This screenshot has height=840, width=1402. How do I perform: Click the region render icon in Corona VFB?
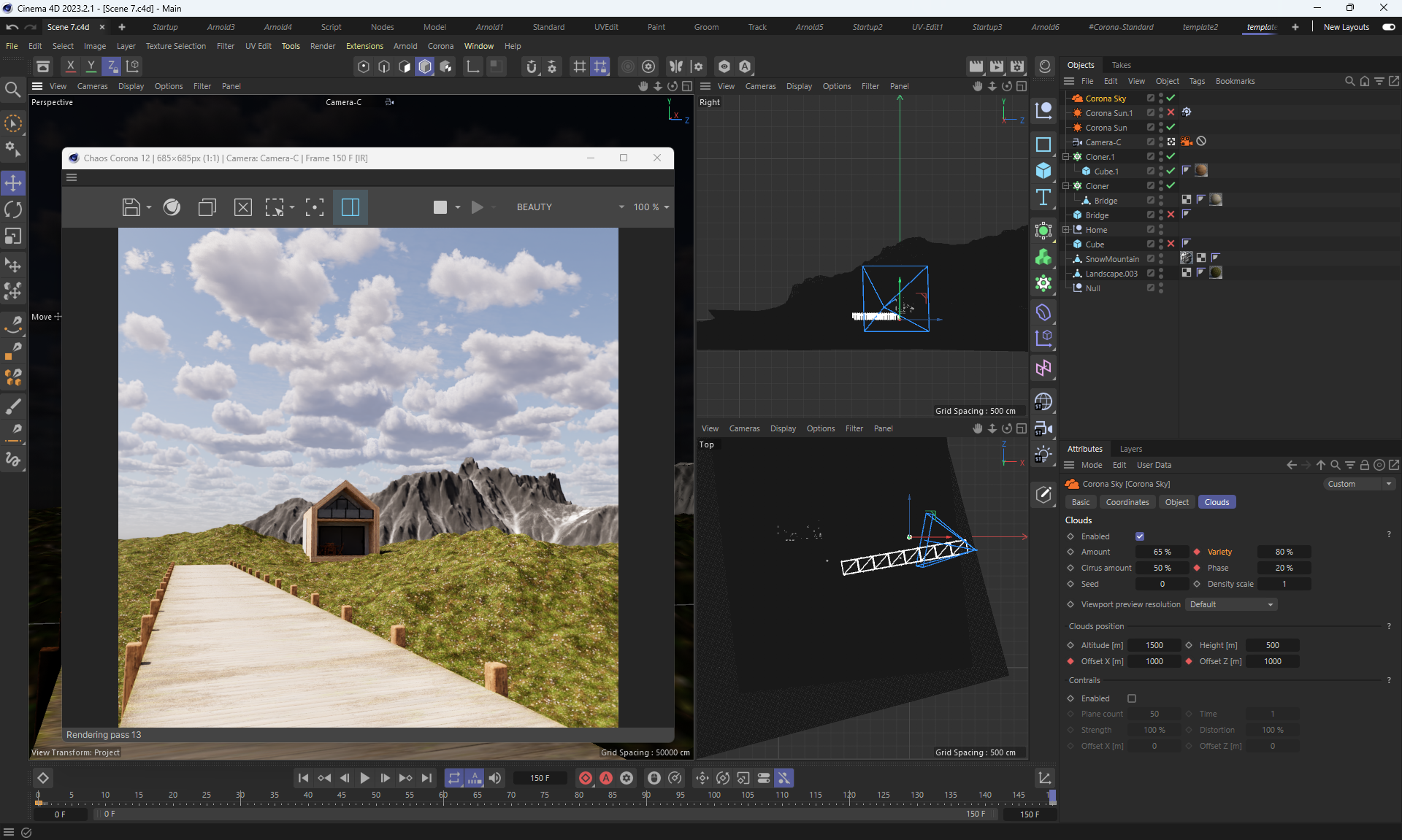(275, 207)
